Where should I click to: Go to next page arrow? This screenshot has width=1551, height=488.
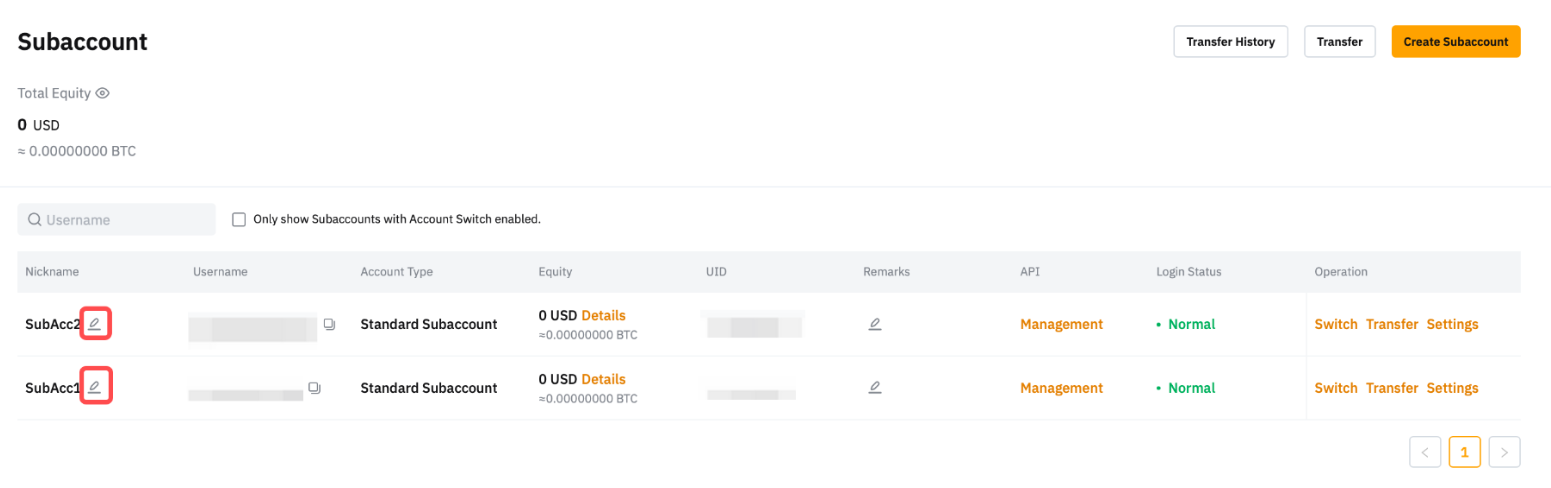[1505, 452]
